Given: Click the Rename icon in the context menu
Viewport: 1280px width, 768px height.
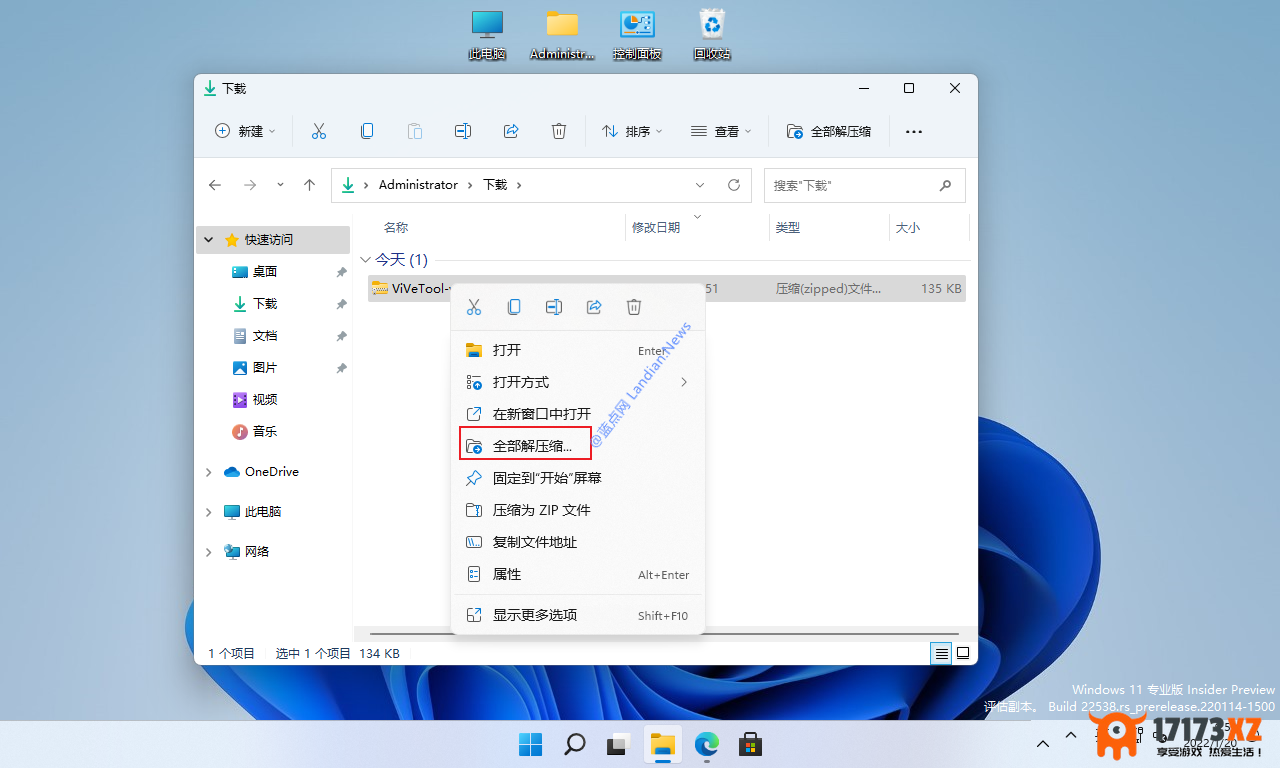Looking at the screenshot, I should click(x=554, y=307).
